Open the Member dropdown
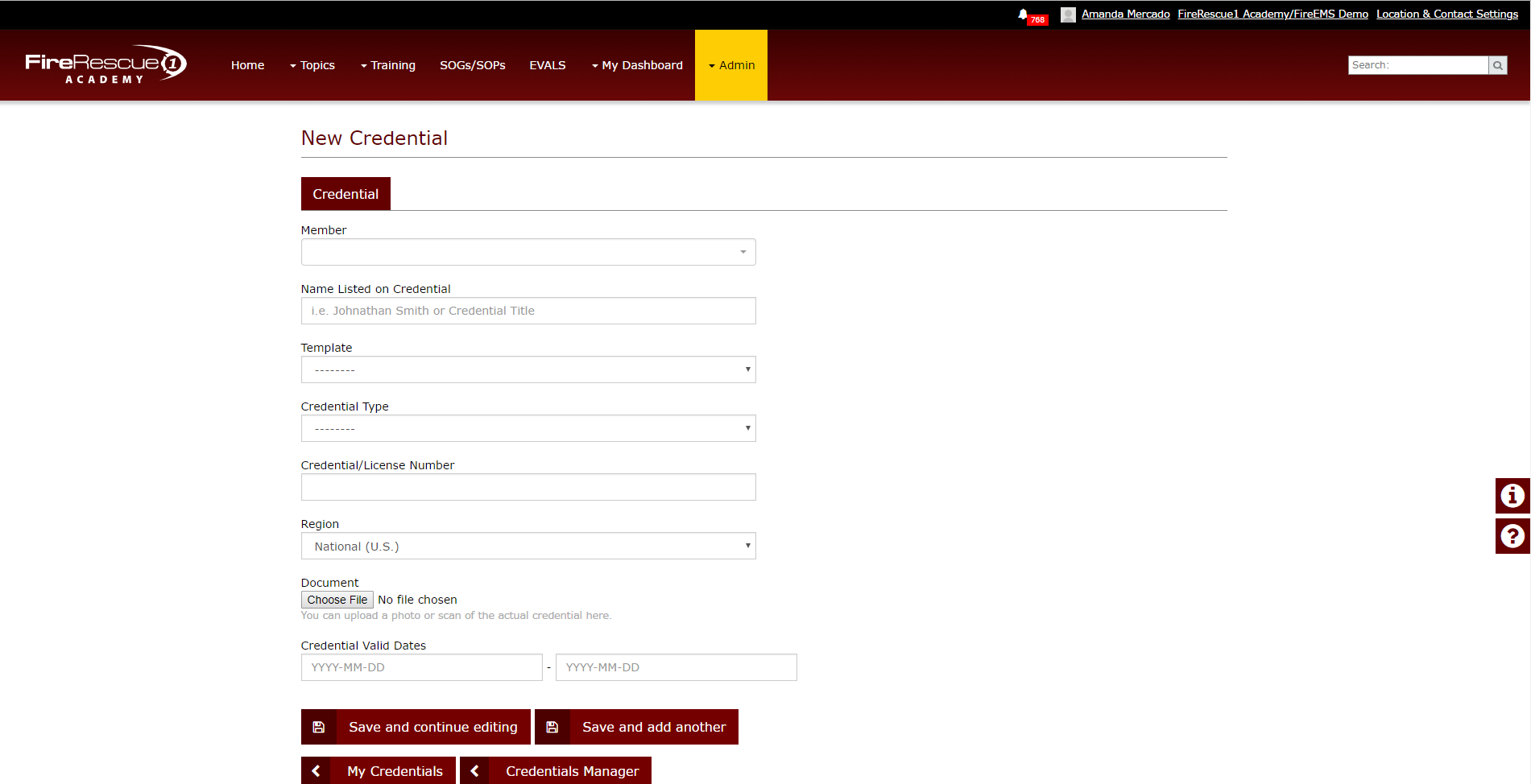Viewport: 1531px width, 784px height. point(528,252)
